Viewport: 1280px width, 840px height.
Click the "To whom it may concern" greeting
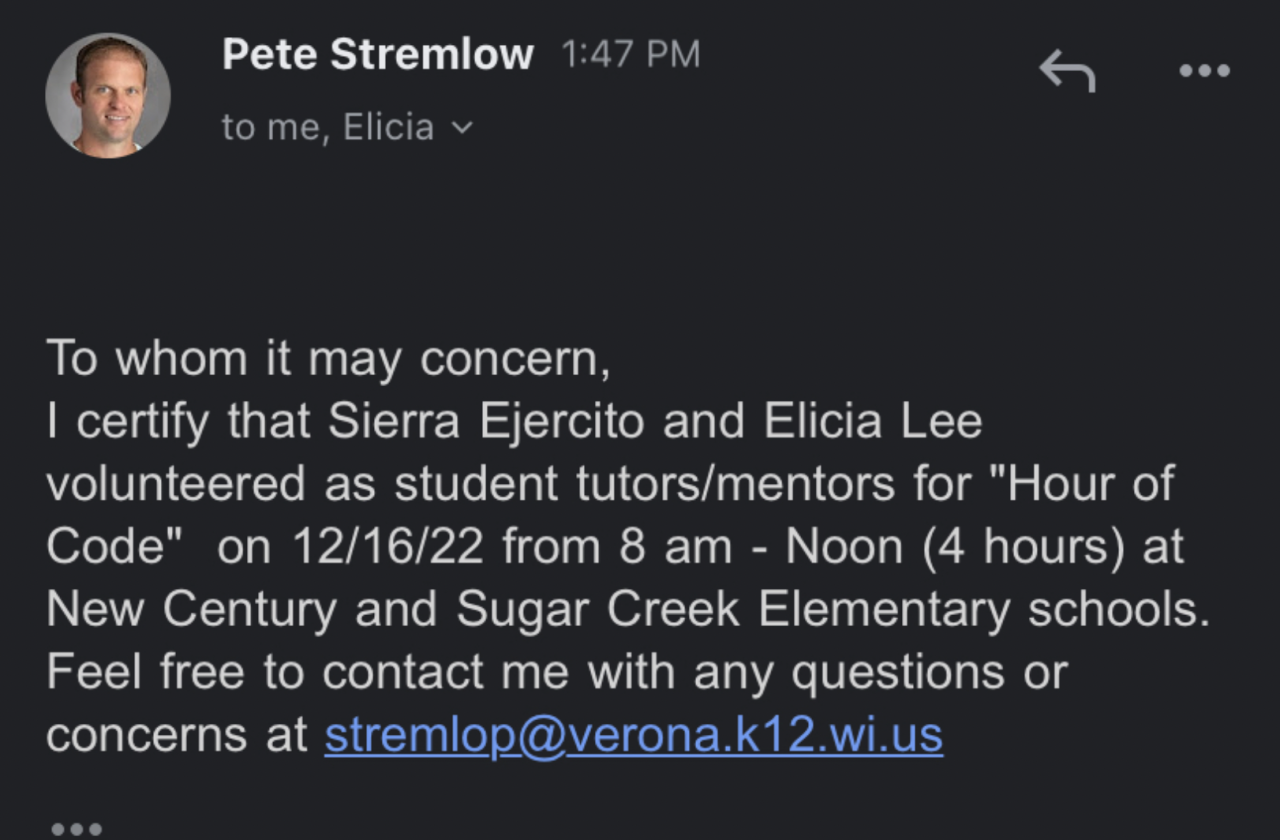tap(327, 359)
